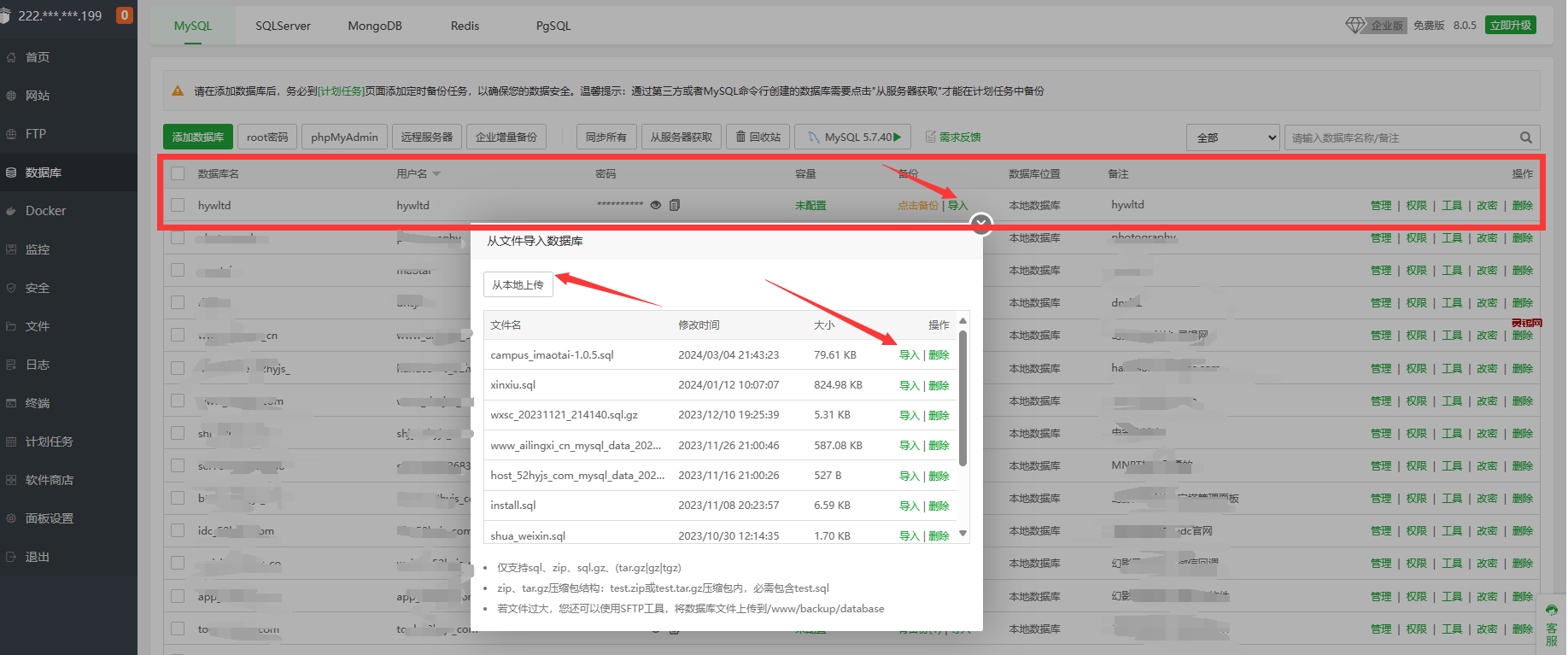Click 从本地上传 upload button
Image resolution: width=1568 pixels, height=655 pixels.
point(518,284)
